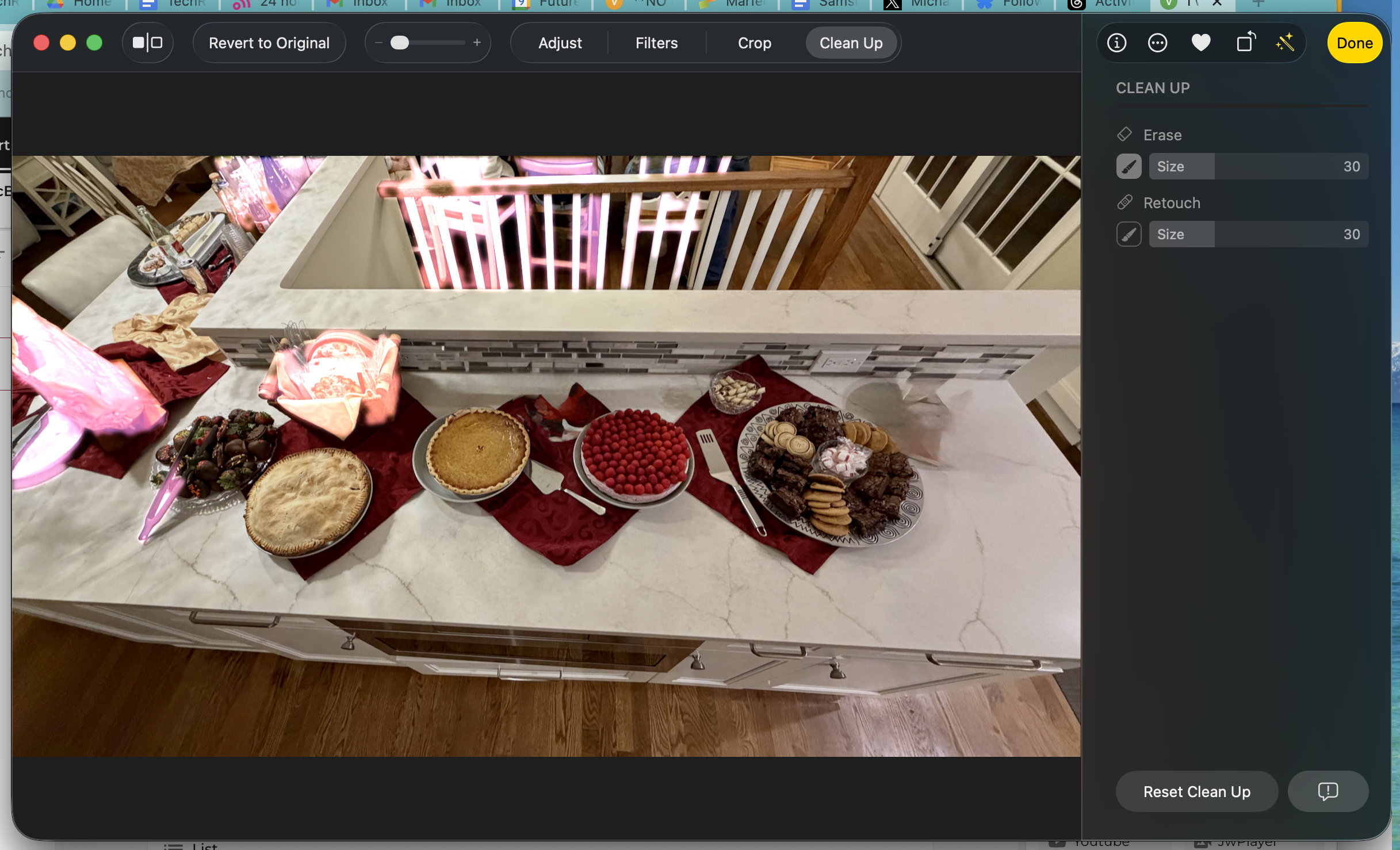Screen dimensions: 1400x850
Task: Toggle the before/after comparison view button
Action: [148, 43]
